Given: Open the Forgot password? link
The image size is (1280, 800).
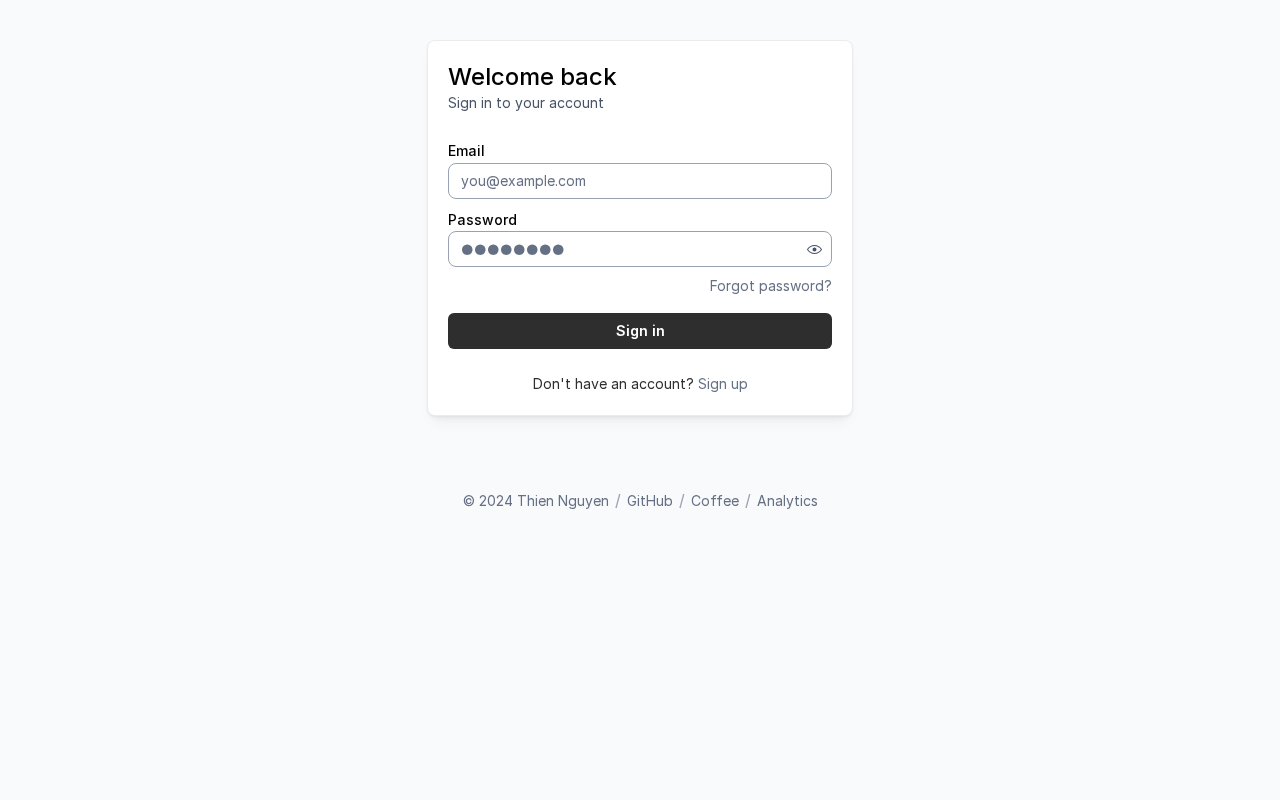Looking at the screenshot, I should coord(770,286).
